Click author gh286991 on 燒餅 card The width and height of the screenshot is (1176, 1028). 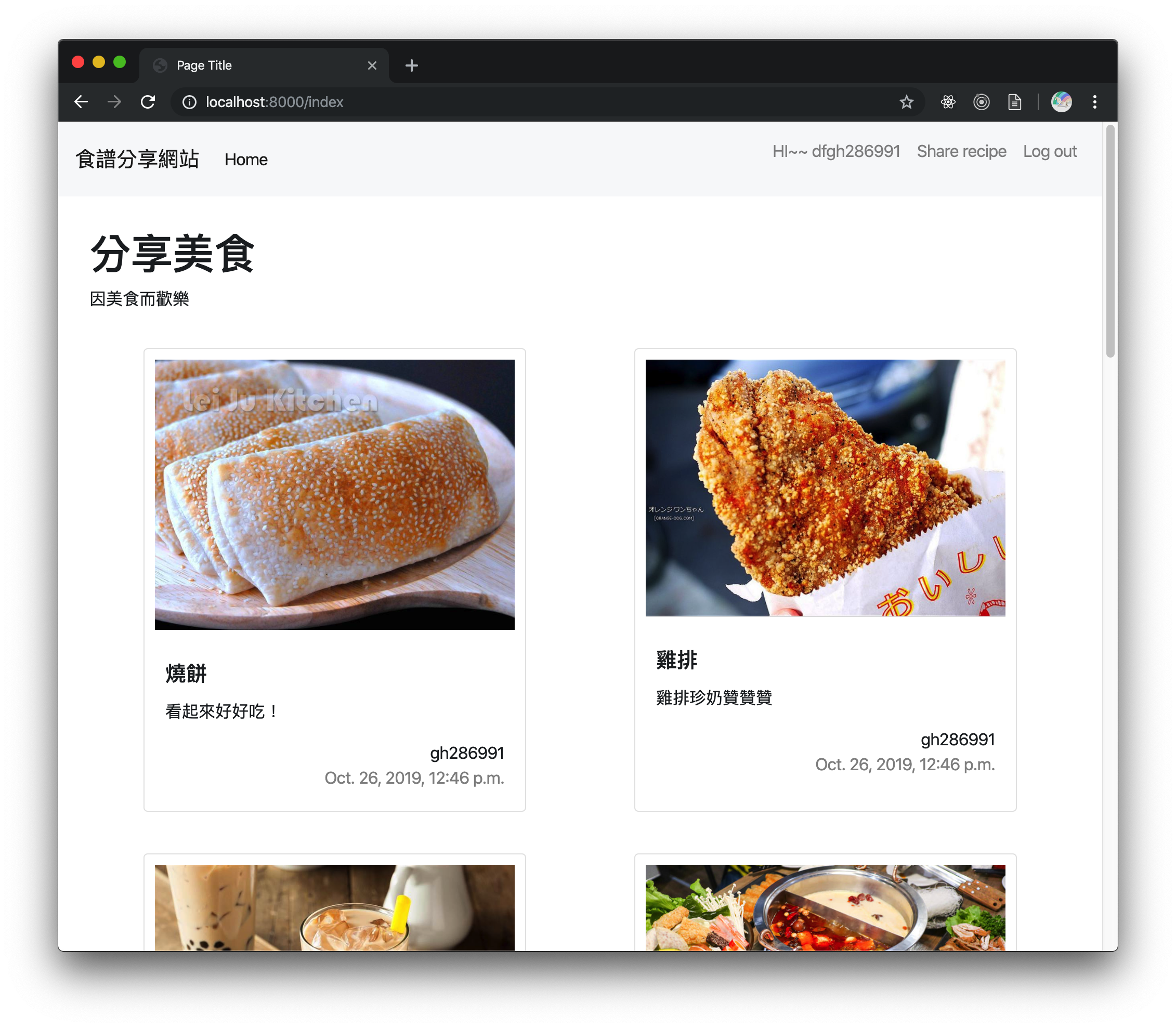(x=467, y=753)
